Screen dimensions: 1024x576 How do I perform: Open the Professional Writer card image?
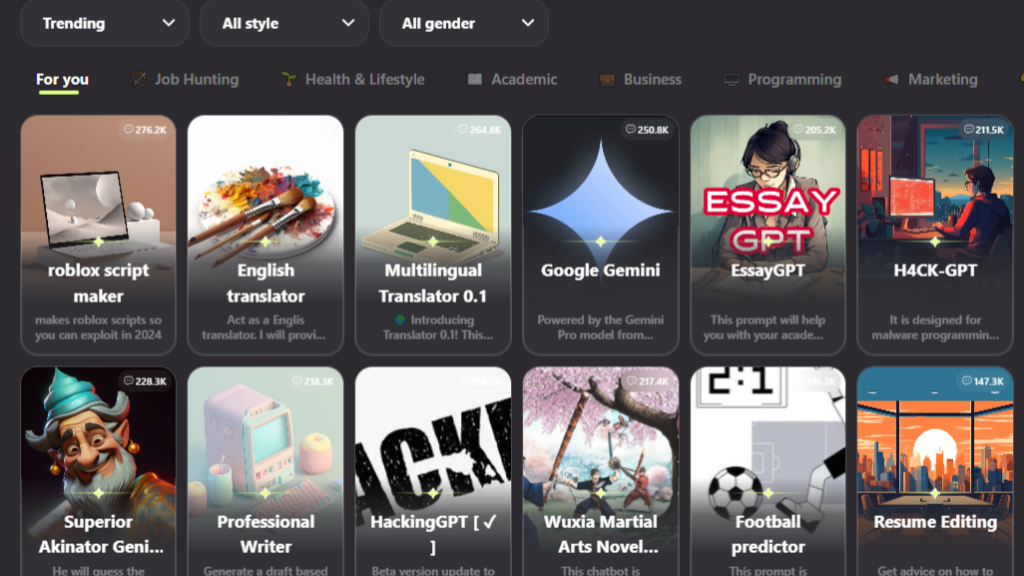pyautogui.click(x=265, y=438)
